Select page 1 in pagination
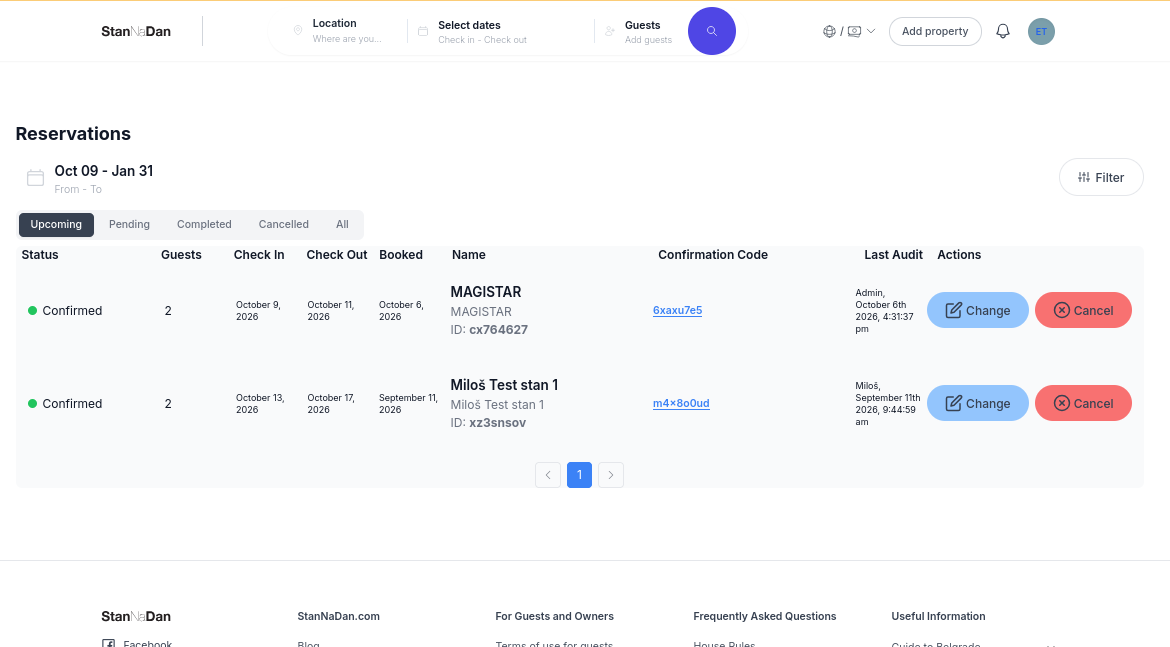 (x=579, y=475)
